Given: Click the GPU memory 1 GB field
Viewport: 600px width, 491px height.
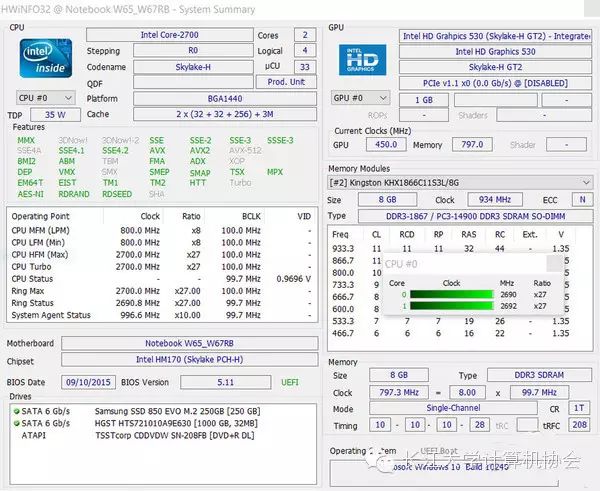Looking at the screenshot, I should [x=424, y=100].
